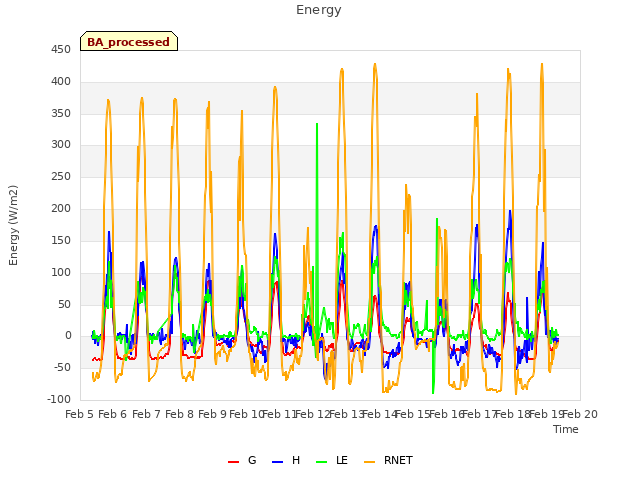Viewport: 640px width, 480px height.
Task: Click the -100 y-axis tick label
Action: (59, 399)
